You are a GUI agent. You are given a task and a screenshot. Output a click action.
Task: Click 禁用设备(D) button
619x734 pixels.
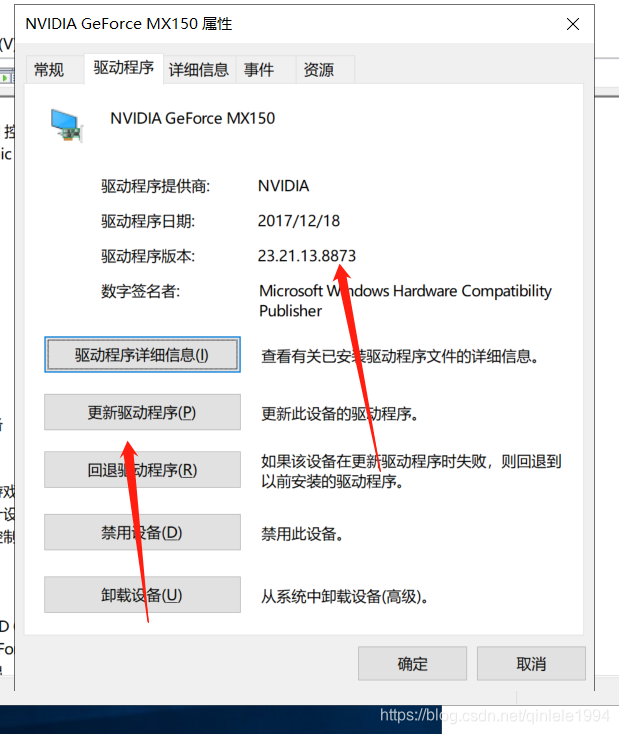142,532
